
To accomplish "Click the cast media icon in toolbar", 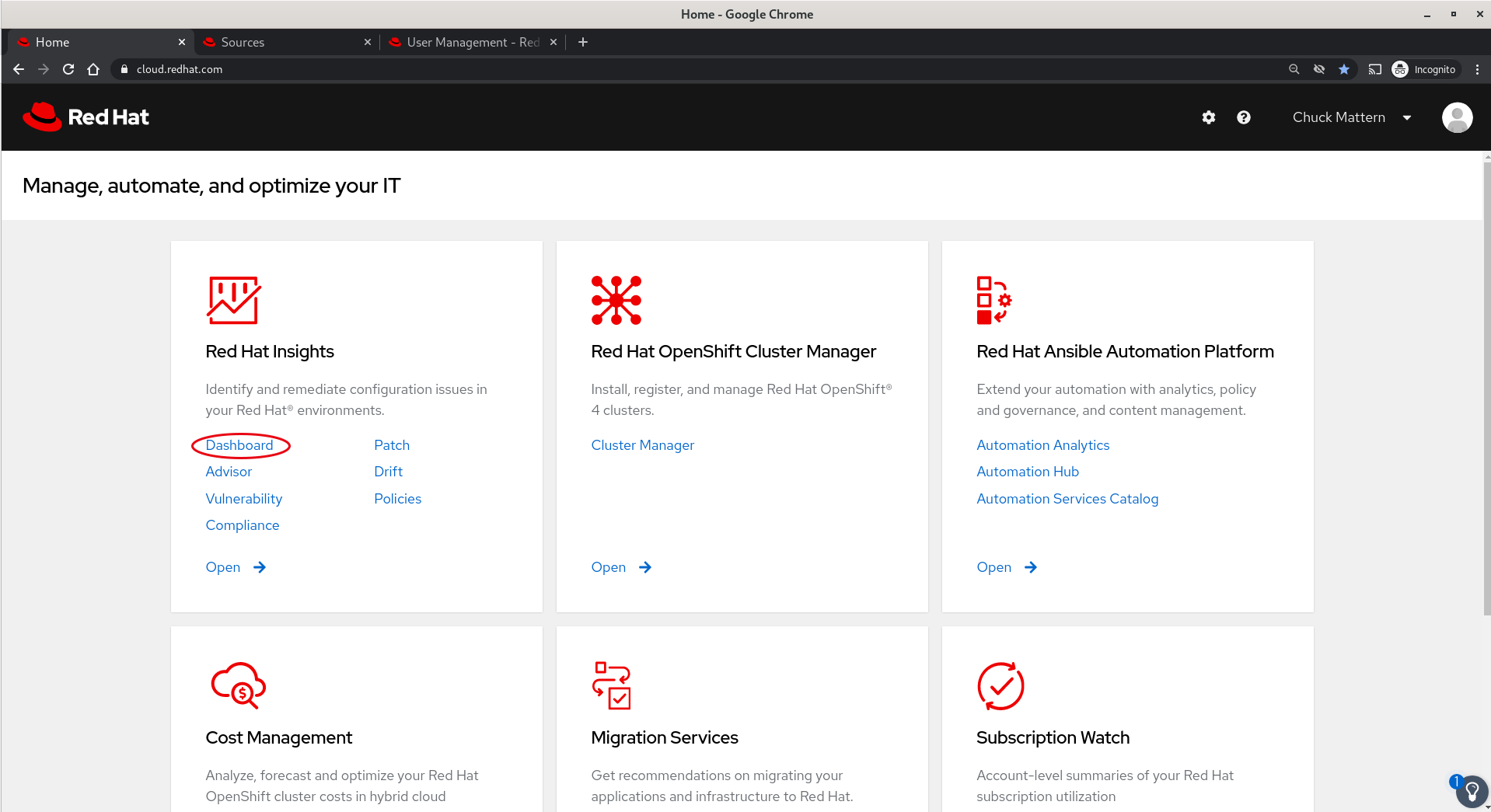I will (x=1375, y=69).
